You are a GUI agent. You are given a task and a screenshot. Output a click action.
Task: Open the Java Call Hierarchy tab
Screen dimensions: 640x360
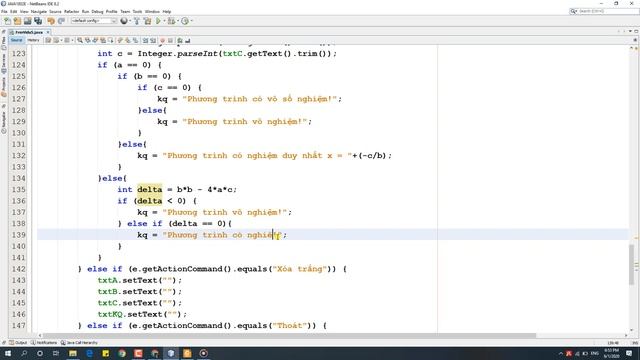[79, 343]
